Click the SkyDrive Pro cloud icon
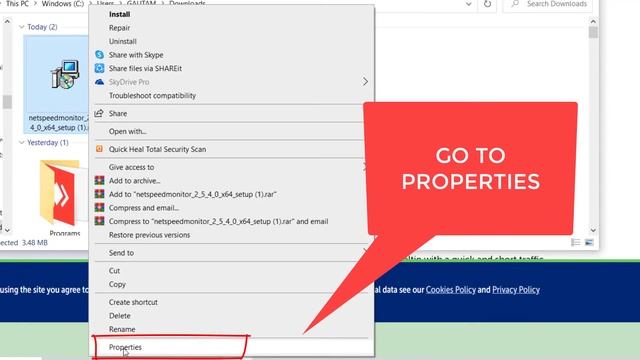The height and width of the screenshot is (360, 640). (x=99, y=82)
